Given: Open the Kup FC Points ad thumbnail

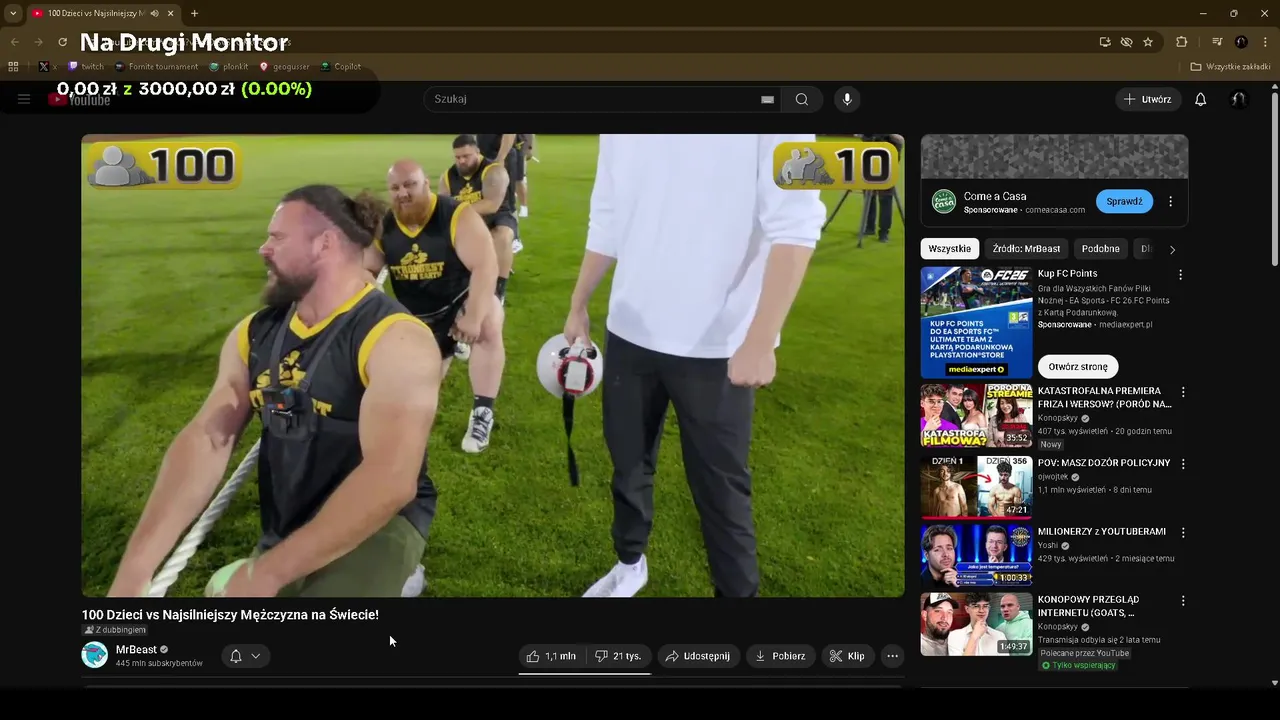Looking at the screenshot, I should pos(976,322).
